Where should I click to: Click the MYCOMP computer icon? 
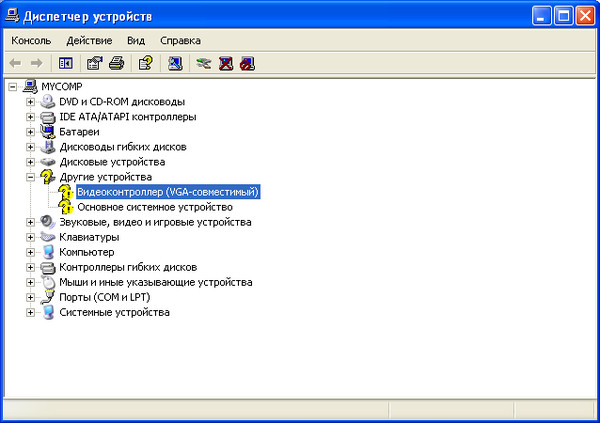click(x=30, y=87)
